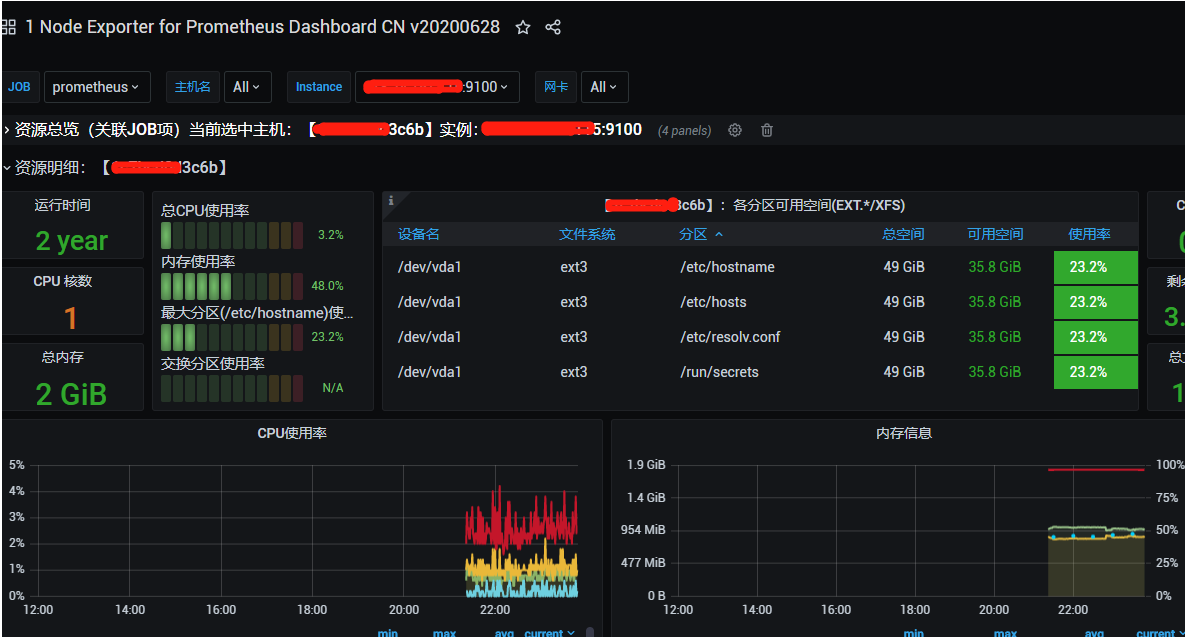This screenshot has height=637, width=1186.
Task: Open the 内存信息 panel title menu
Action: 903,432
